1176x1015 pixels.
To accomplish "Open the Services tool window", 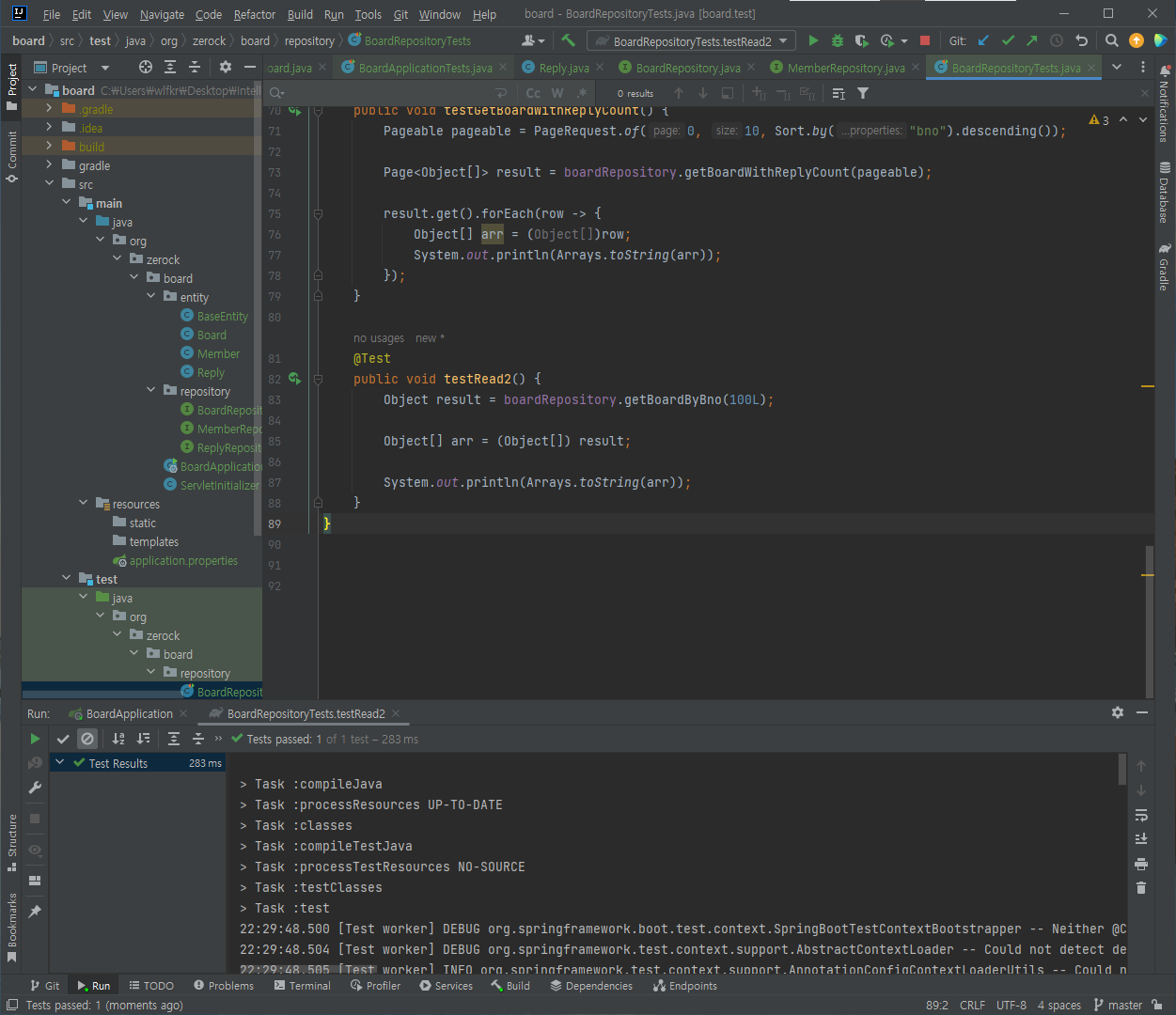I will (446, 986).
